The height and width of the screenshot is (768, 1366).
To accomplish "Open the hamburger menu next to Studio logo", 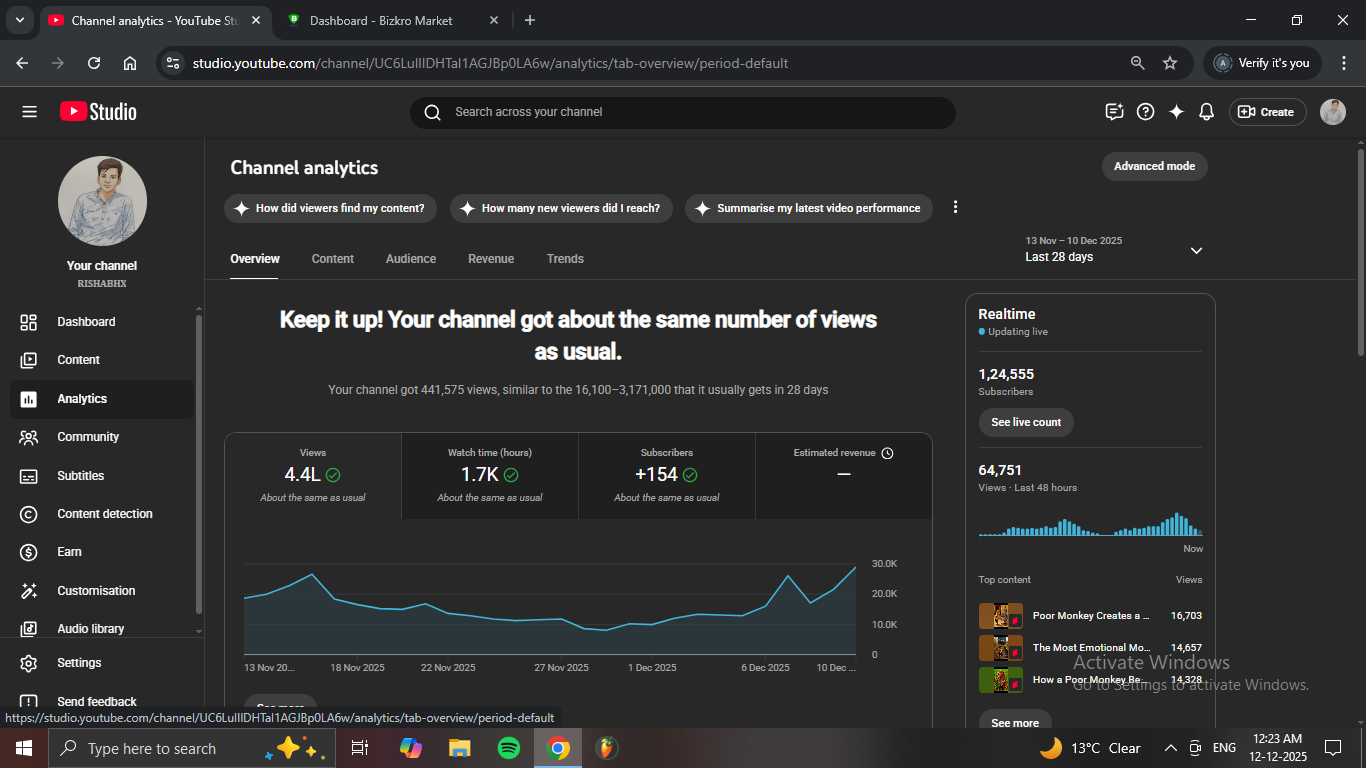I will 29,112.
